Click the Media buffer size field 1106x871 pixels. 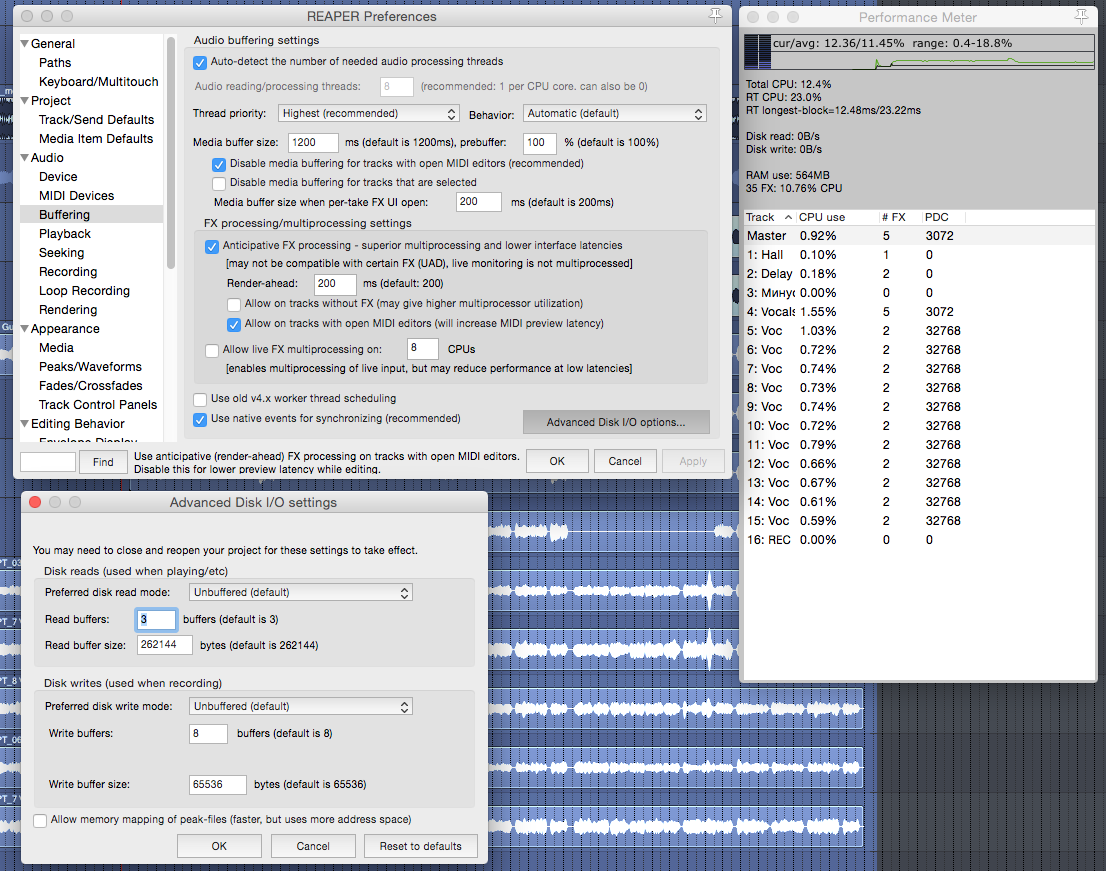click(x=313, y=143)
